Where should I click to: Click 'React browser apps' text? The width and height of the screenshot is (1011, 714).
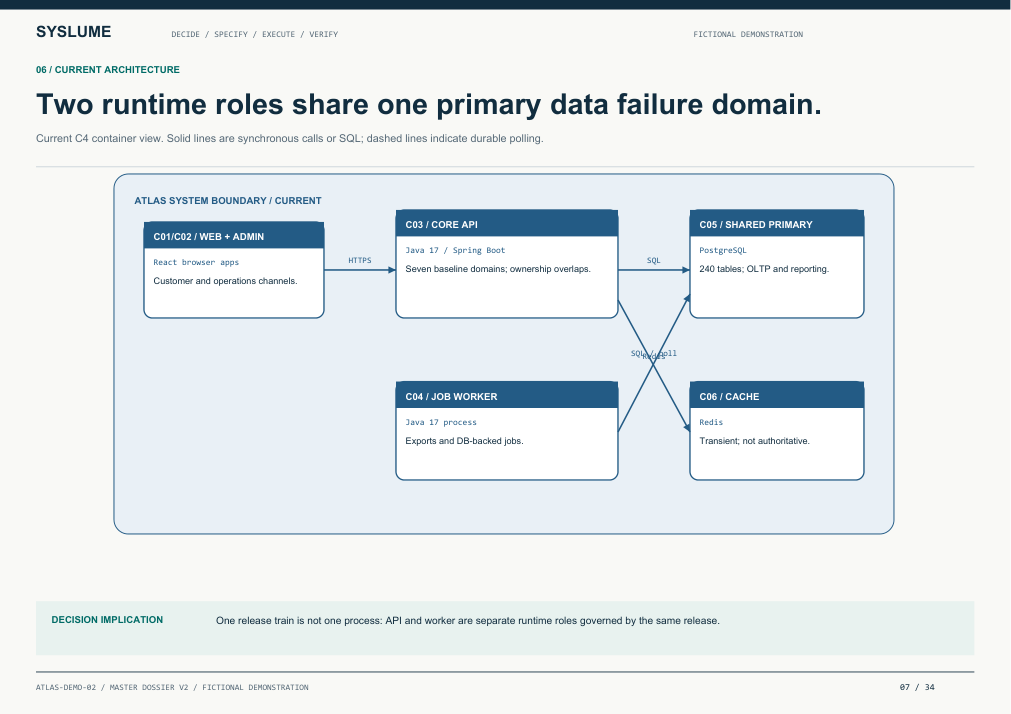(196, 263)
